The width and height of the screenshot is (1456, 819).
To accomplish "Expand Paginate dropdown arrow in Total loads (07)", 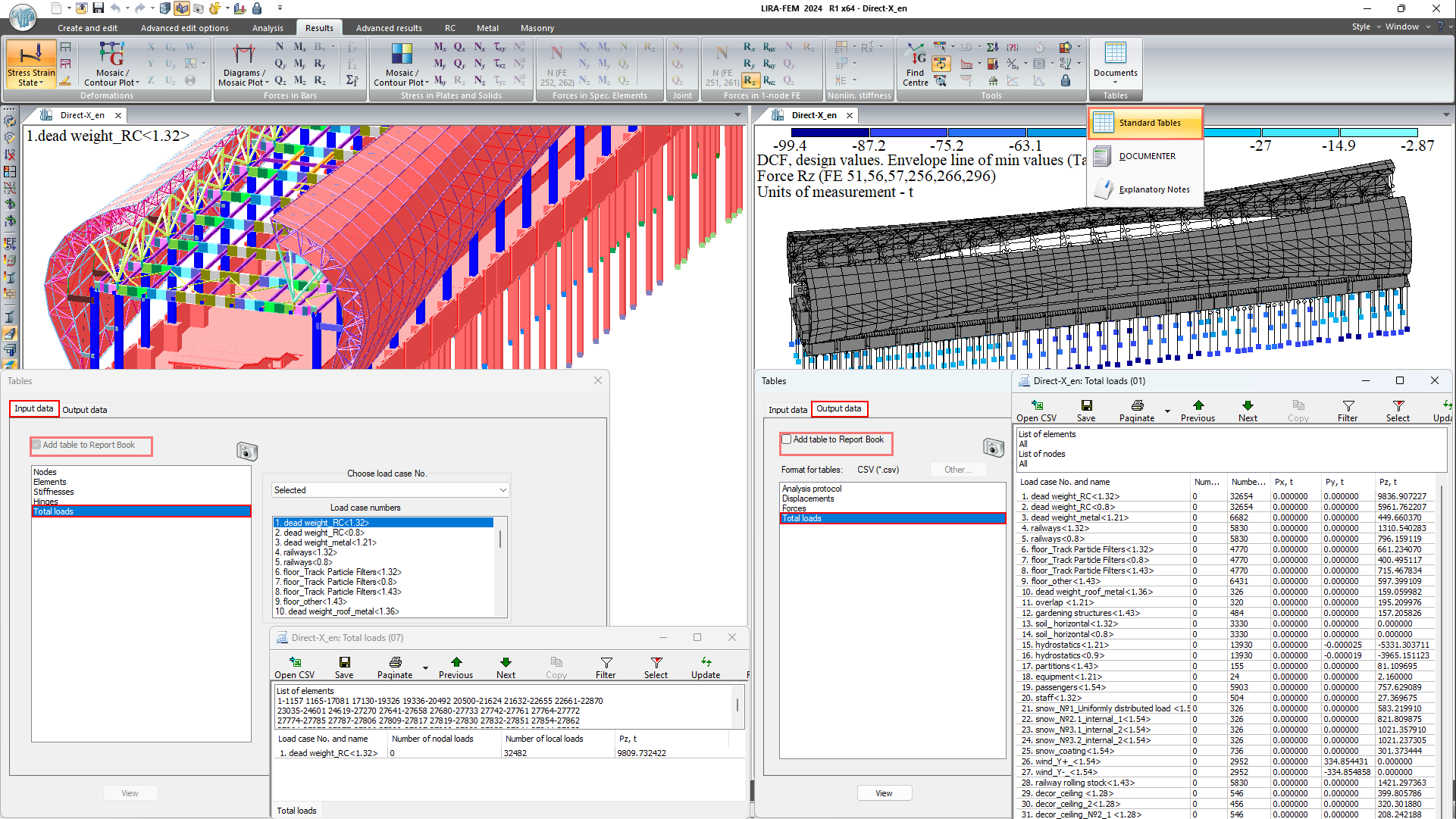I will pos(425,668).
